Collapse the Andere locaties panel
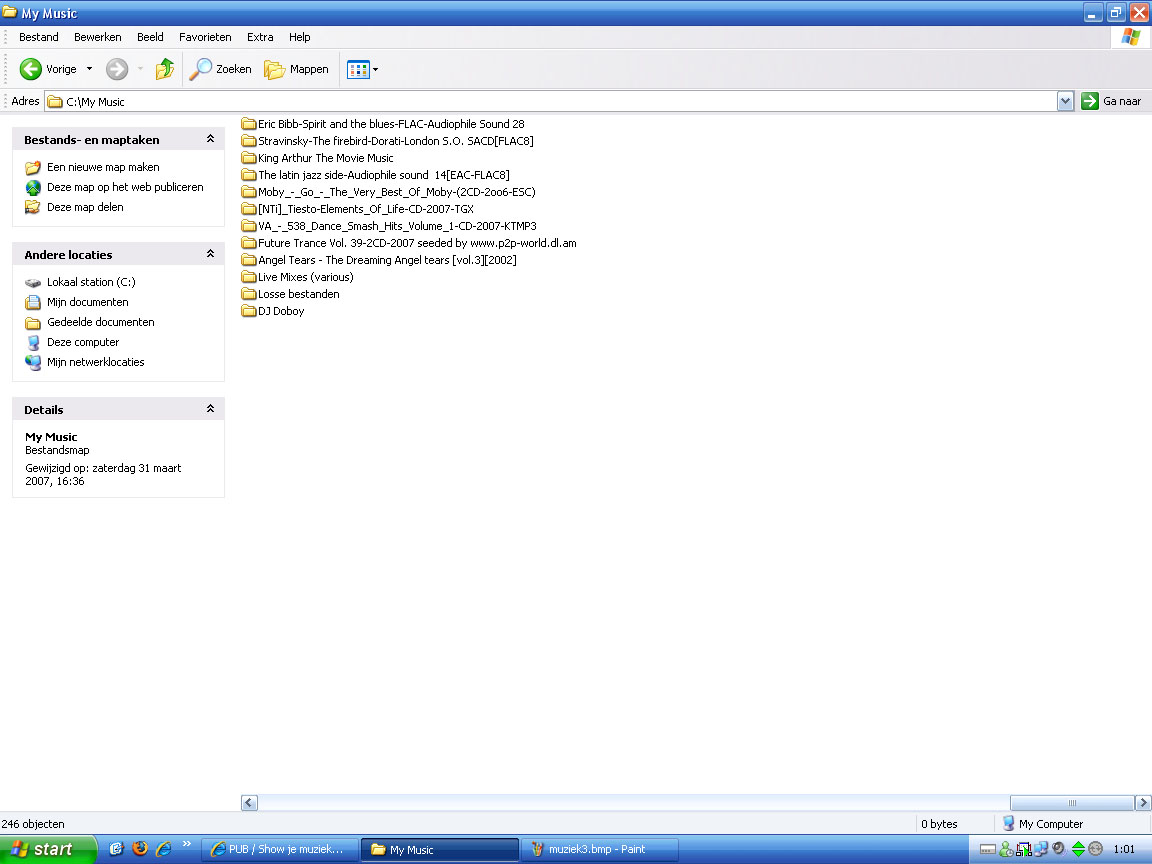Image resolution: width=1152 pixels, height=864 pixels. point(210,254)
